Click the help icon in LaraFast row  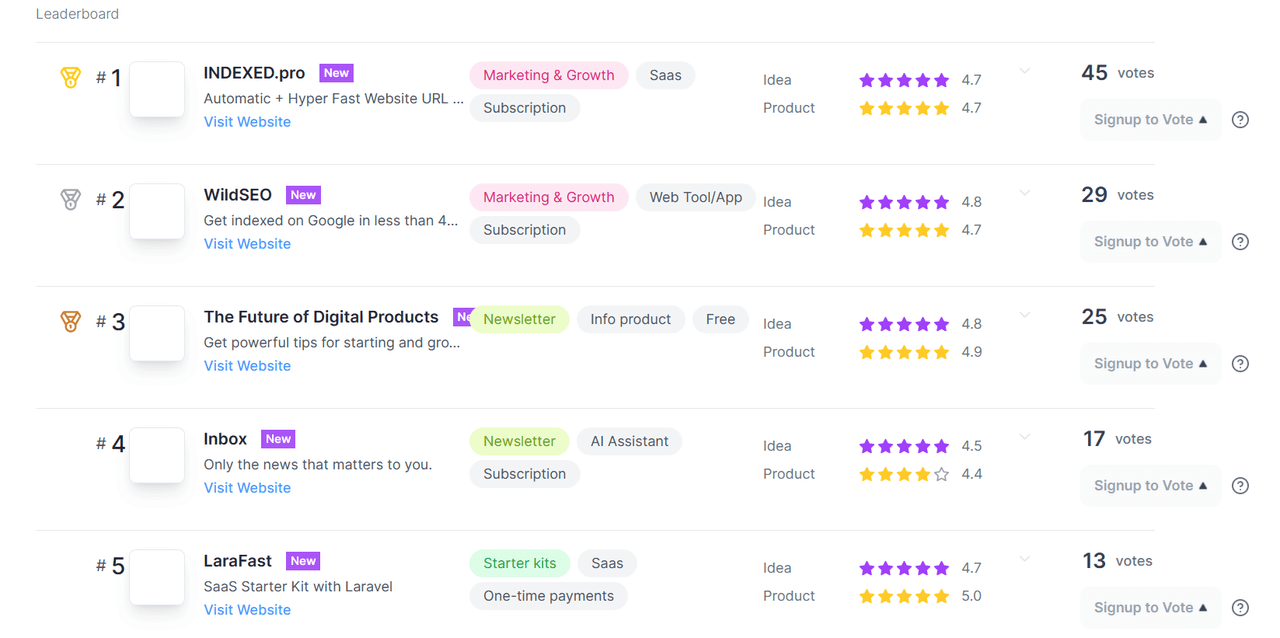tap(1240, 608)
